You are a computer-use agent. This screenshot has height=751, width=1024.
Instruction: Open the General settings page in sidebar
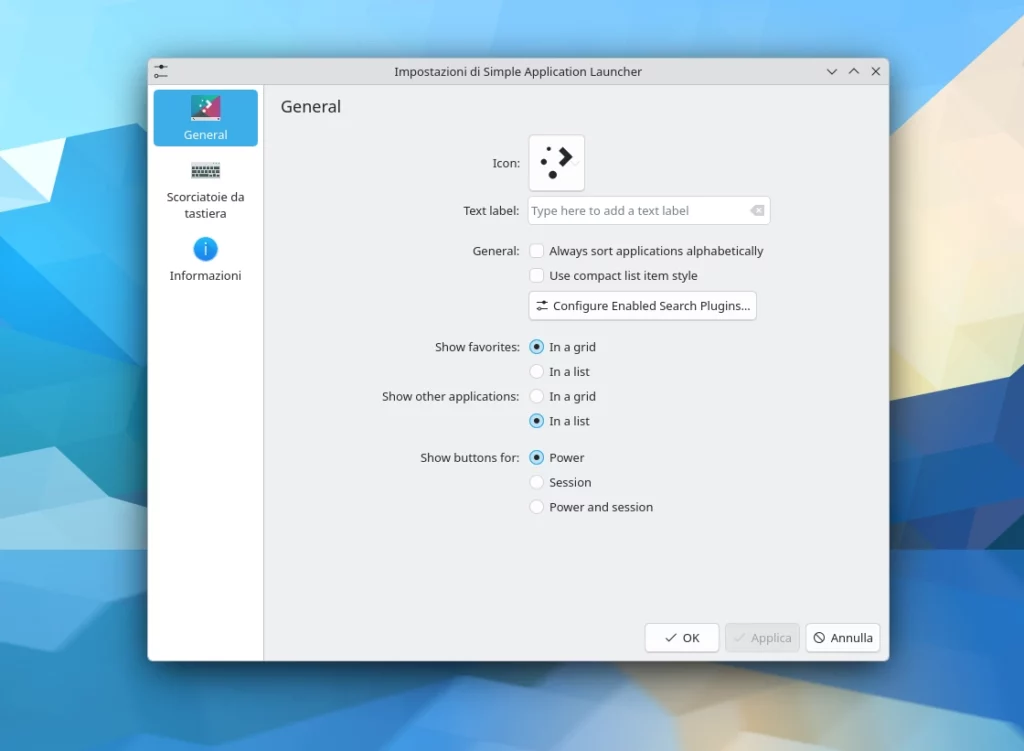[x=205, y=118]
